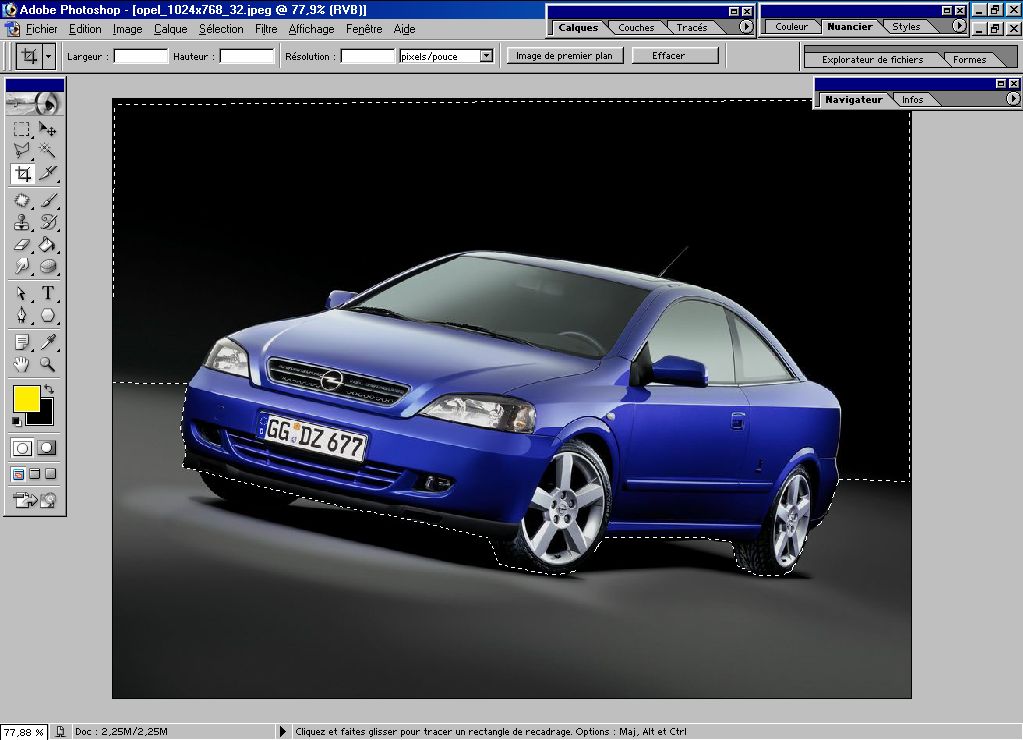This screenshot has width=1023, height=740.
Task: Select the Notes tool
Action: pyautogui.click(x=22, y=342)
